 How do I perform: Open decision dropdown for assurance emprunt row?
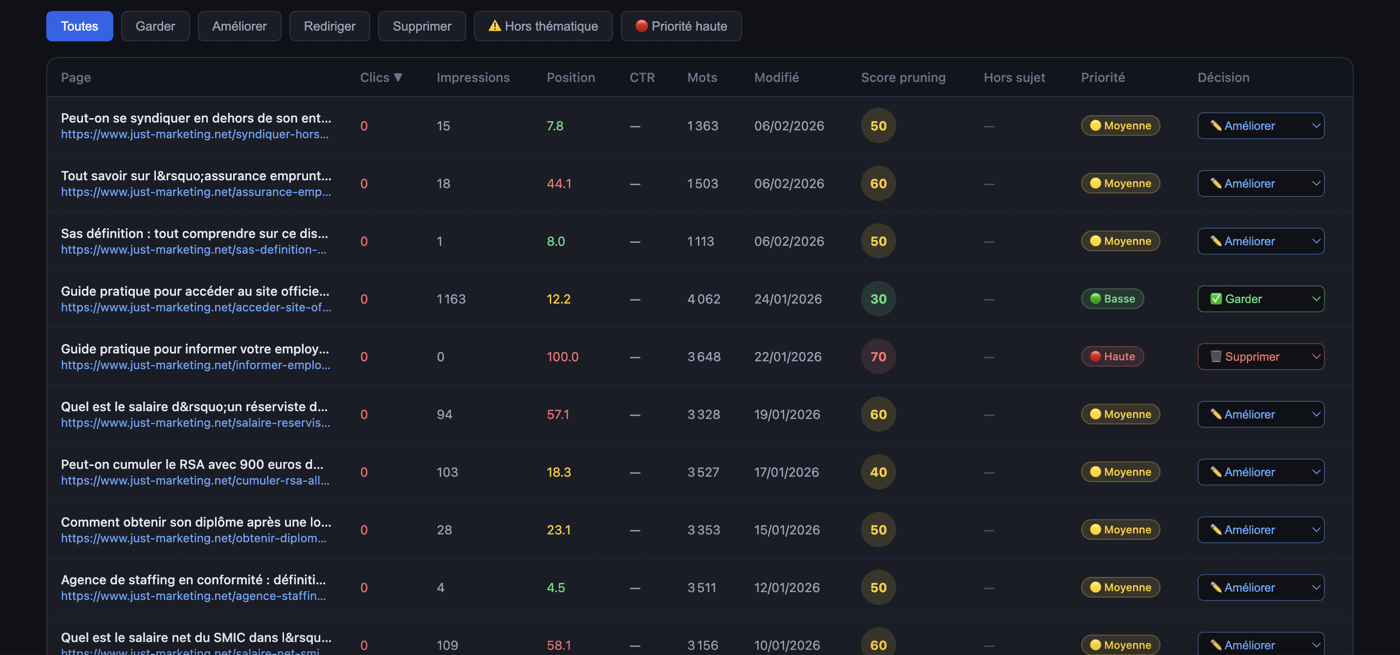1261,183
